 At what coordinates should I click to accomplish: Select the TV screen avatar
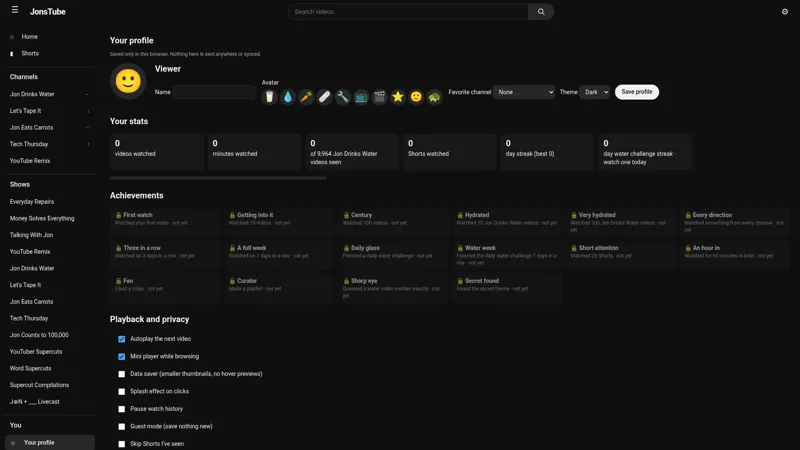pos(361,97)
